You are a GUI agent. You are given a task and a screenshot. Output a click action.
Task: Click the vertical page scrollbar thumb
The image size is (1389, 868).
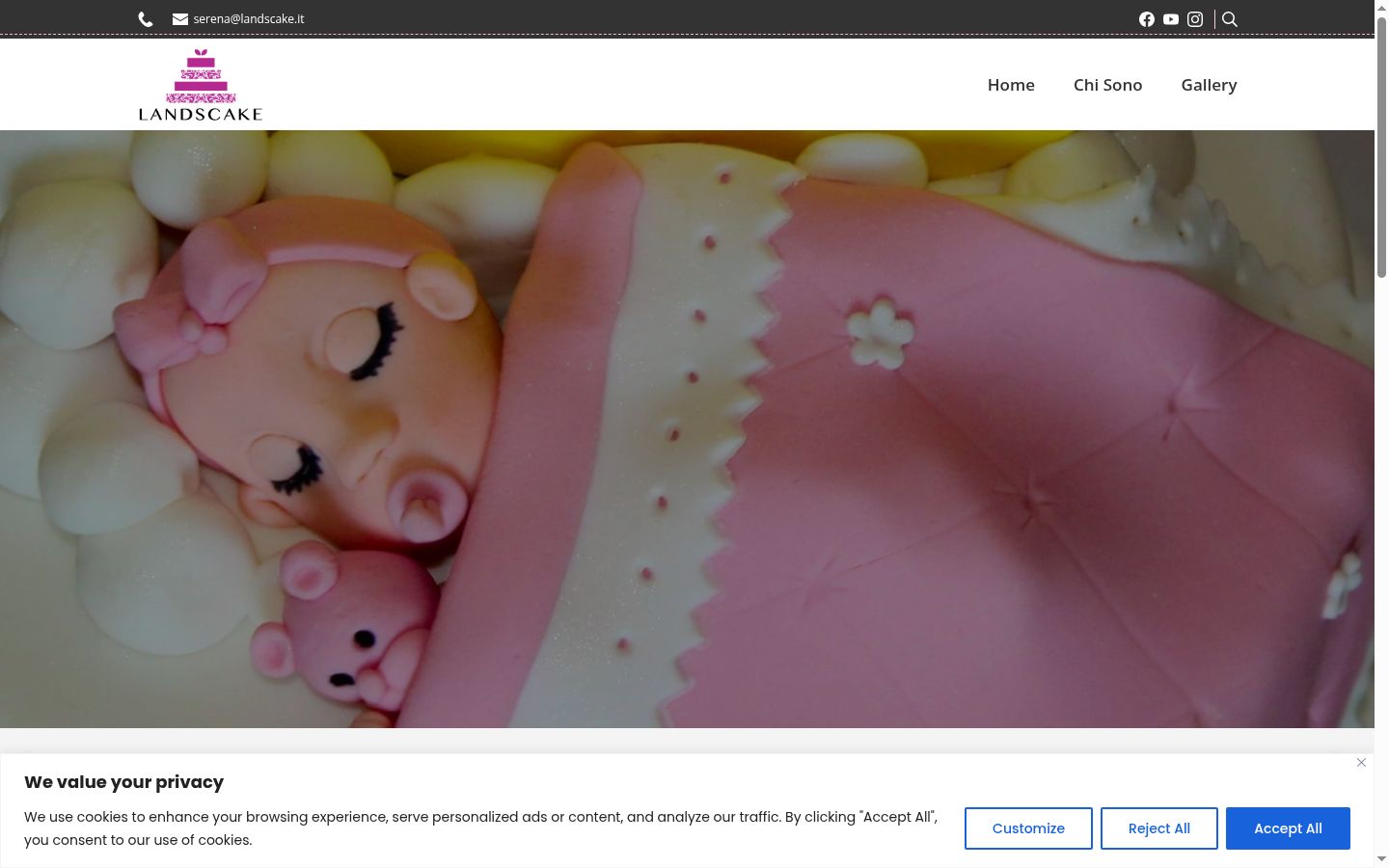pos(1381,149)
